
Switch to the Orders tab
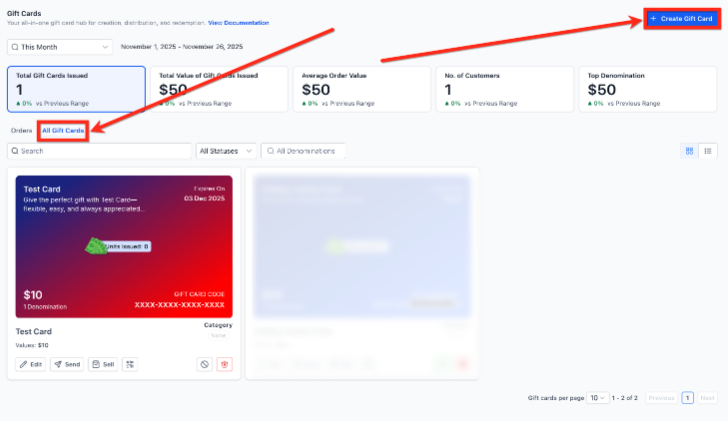[x=21, y=130]
